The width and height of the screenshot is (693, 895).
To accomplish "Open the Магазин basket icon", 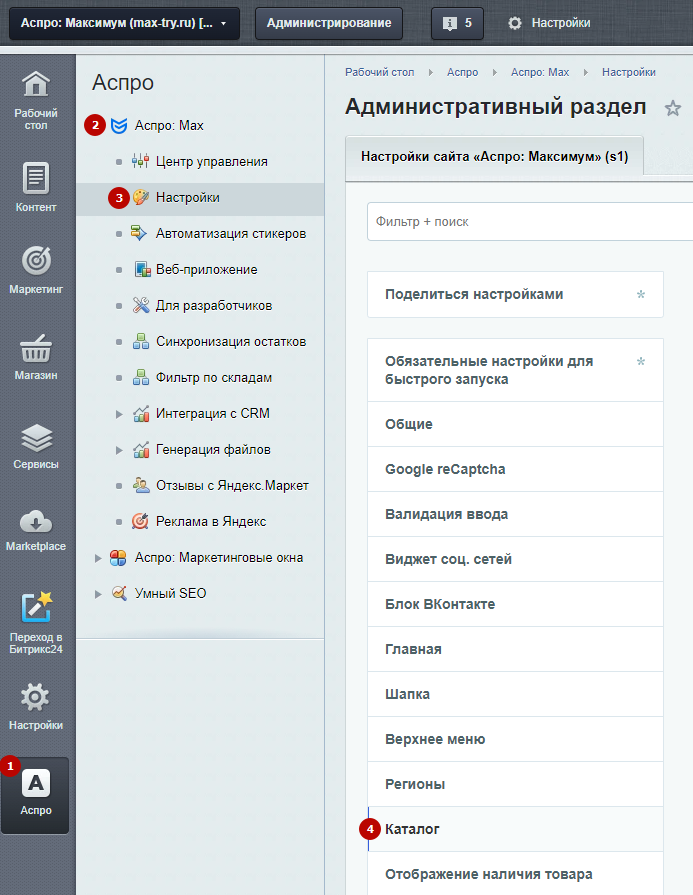I will point(35,348).
